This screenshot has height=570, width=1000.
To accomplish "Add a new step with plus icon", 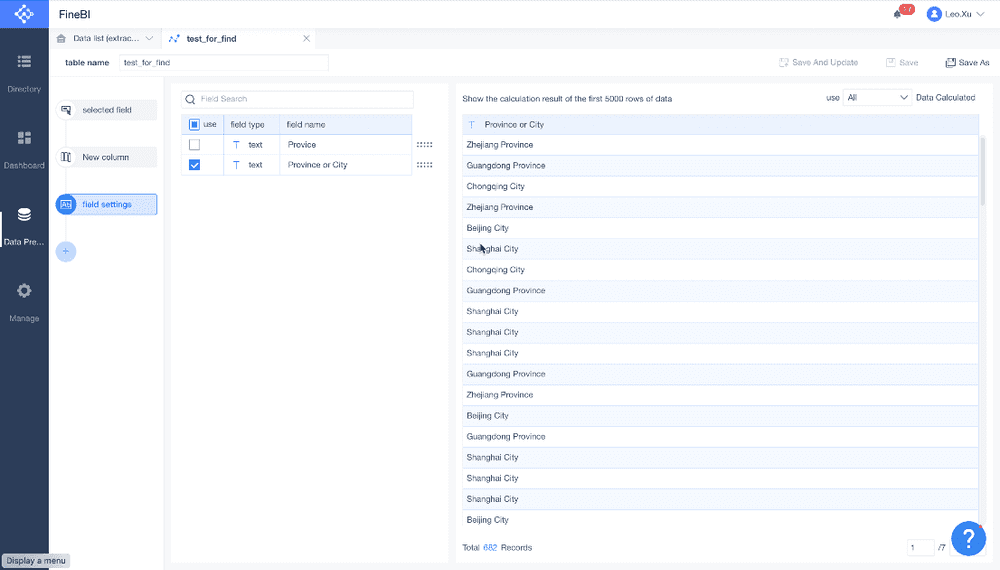I will pos(66,251).
